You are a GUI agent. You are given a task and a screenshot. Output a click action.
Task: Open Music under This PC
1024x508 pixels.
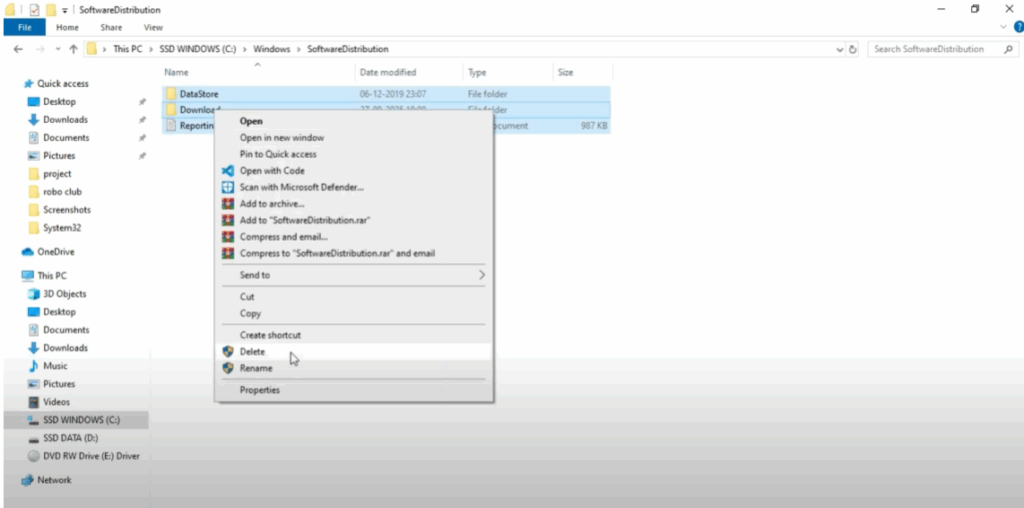point(56,366)
